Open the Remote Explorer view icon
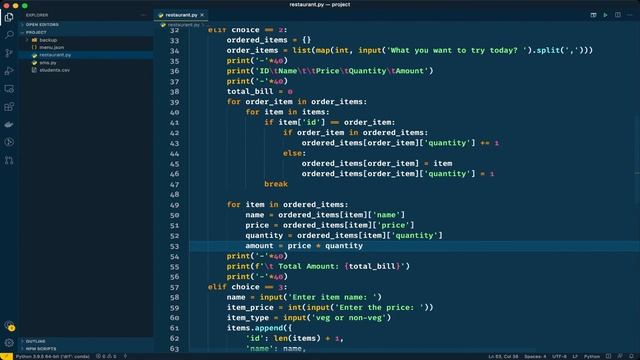This screenshot has width=640, height=360. click(x=9, y=89)
